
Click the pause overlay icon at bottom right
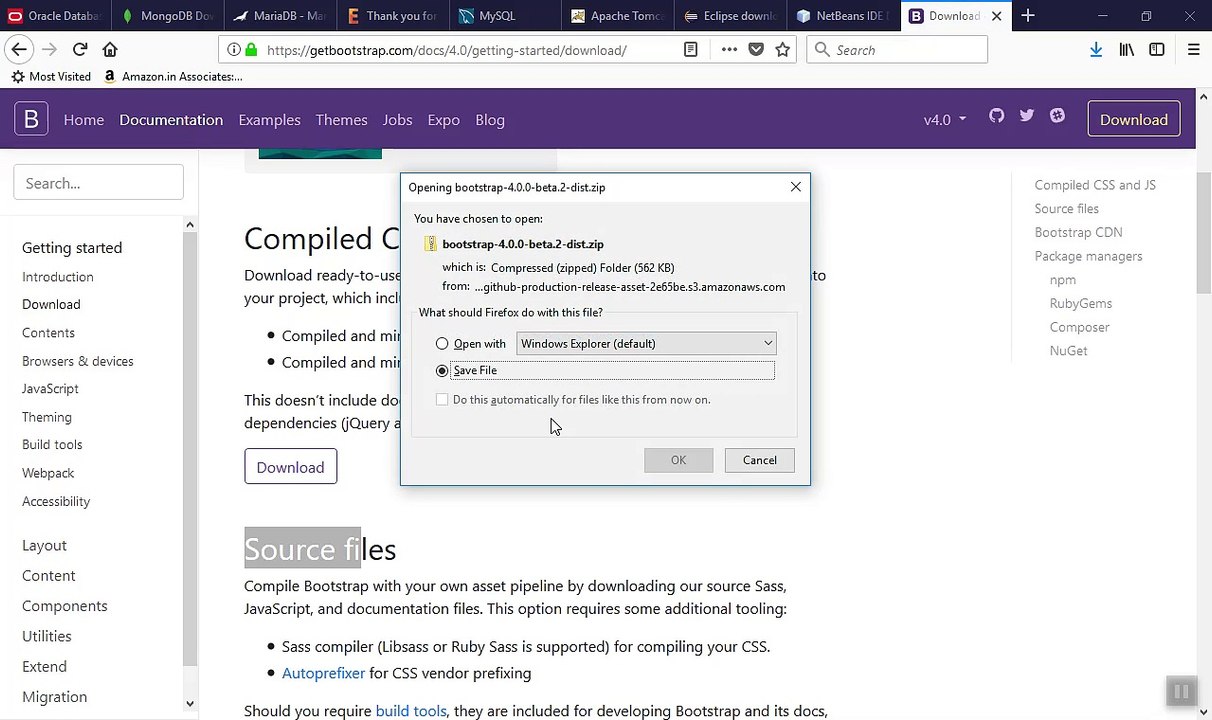click(1181, 692)
